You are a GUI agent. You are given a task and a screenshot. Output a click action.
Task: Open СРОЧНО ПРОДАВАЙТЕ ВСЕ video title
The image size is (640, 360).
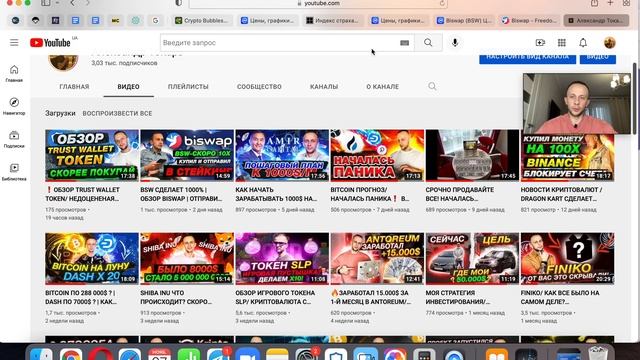point(460,194)
